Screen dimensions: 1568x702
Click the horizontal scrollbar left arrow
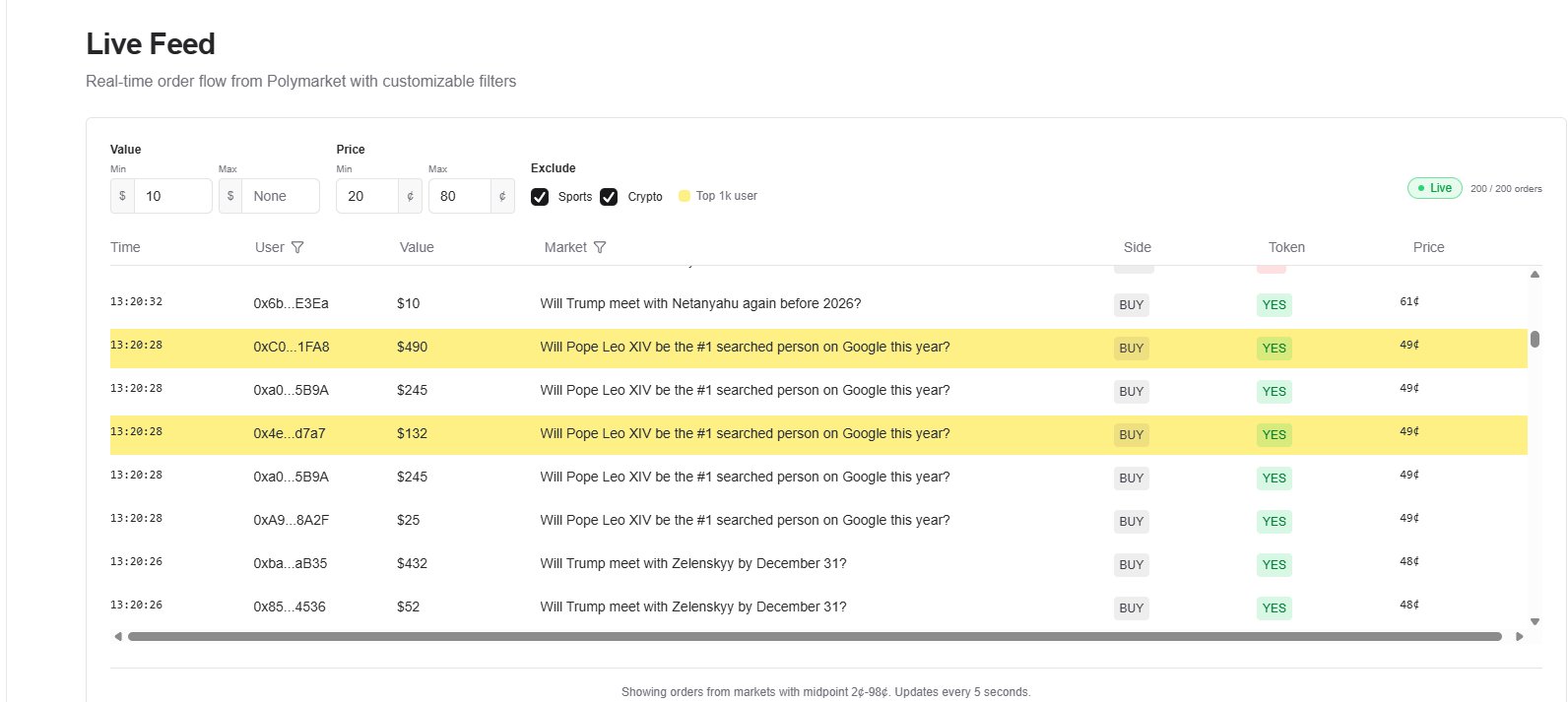click(118, 637)
